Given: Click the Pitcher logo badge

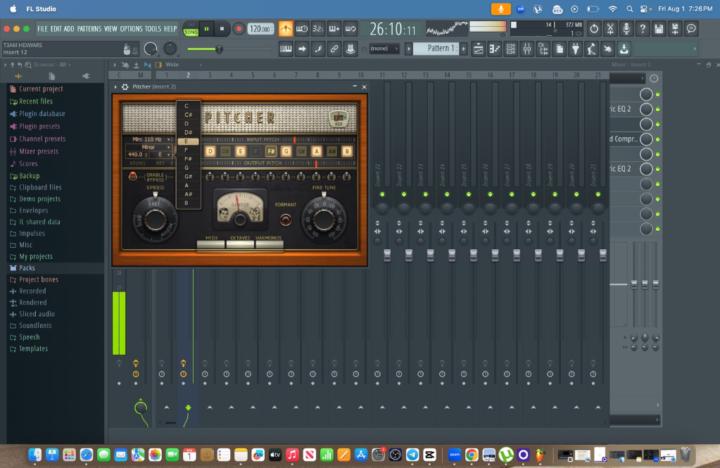Looking at the screenshot, I should tap(339, 119).
